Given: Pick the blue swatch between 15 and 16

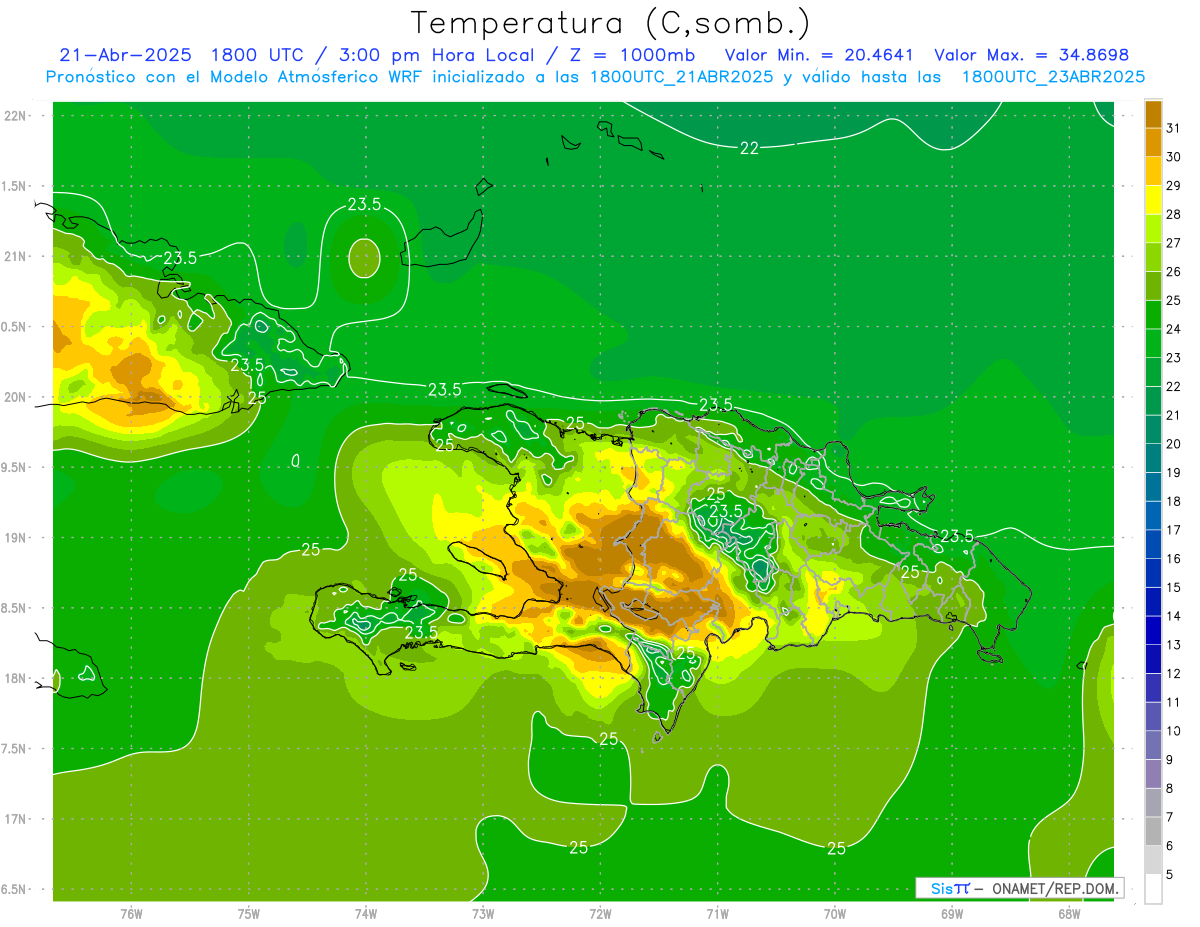Looking at the screenshot, I should pos(1153,574).
